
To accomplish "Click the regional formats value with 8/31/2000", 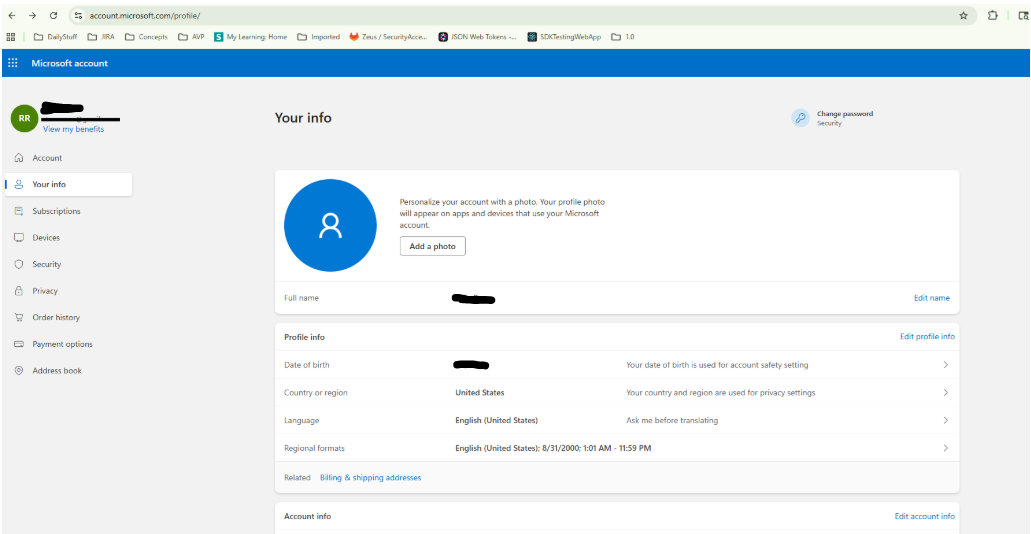I will click(553, 448).
